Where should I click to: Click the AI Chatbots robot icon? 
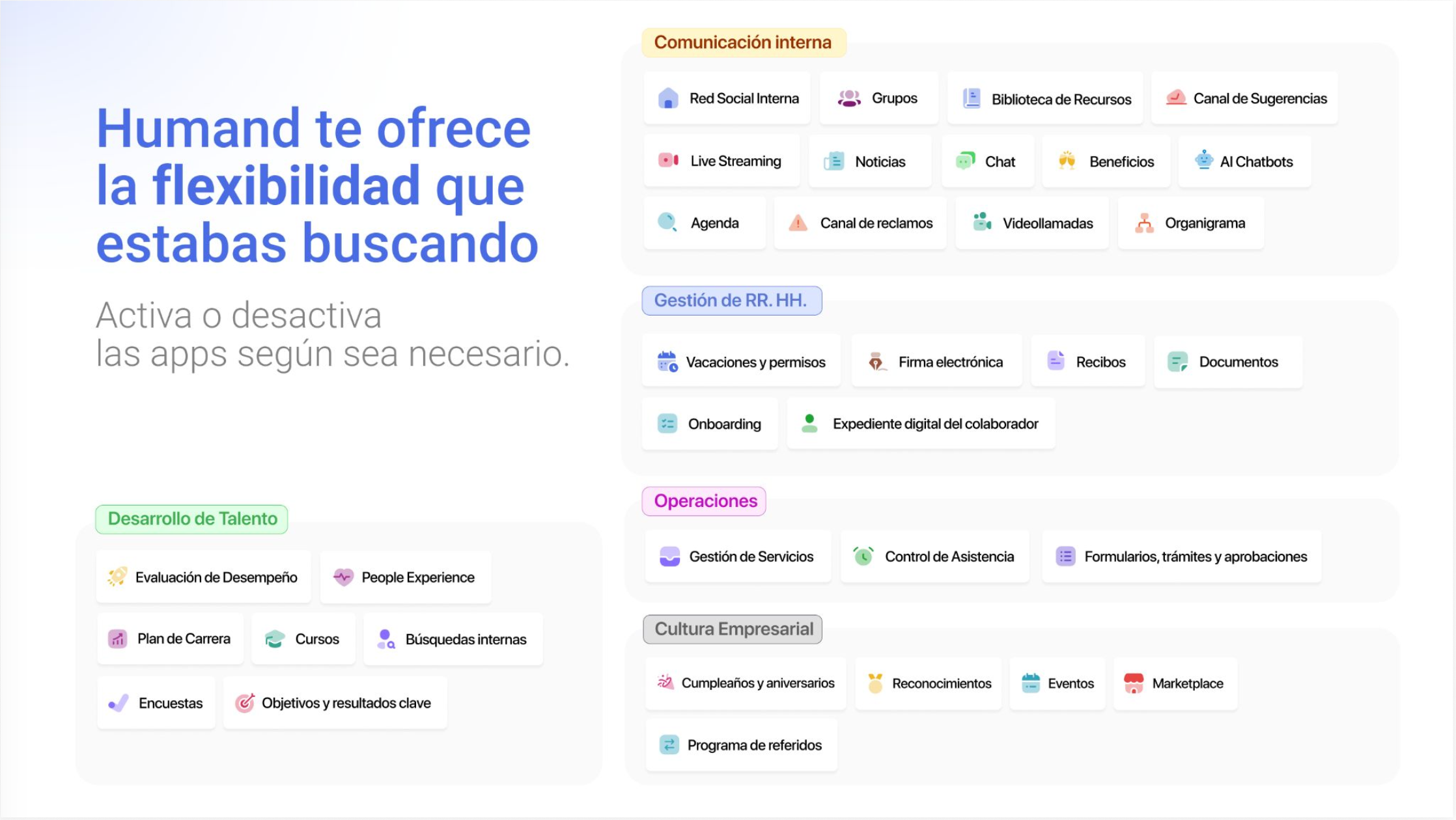[1204, 159]
